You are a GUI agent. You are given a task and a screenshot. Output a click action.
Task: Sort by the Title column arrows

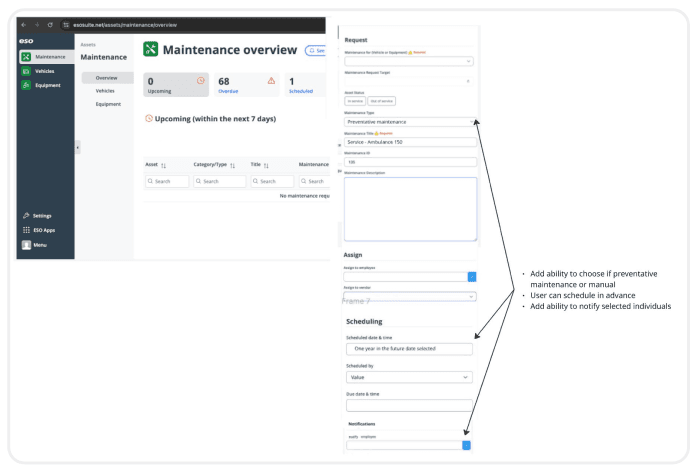coord(266,165)
